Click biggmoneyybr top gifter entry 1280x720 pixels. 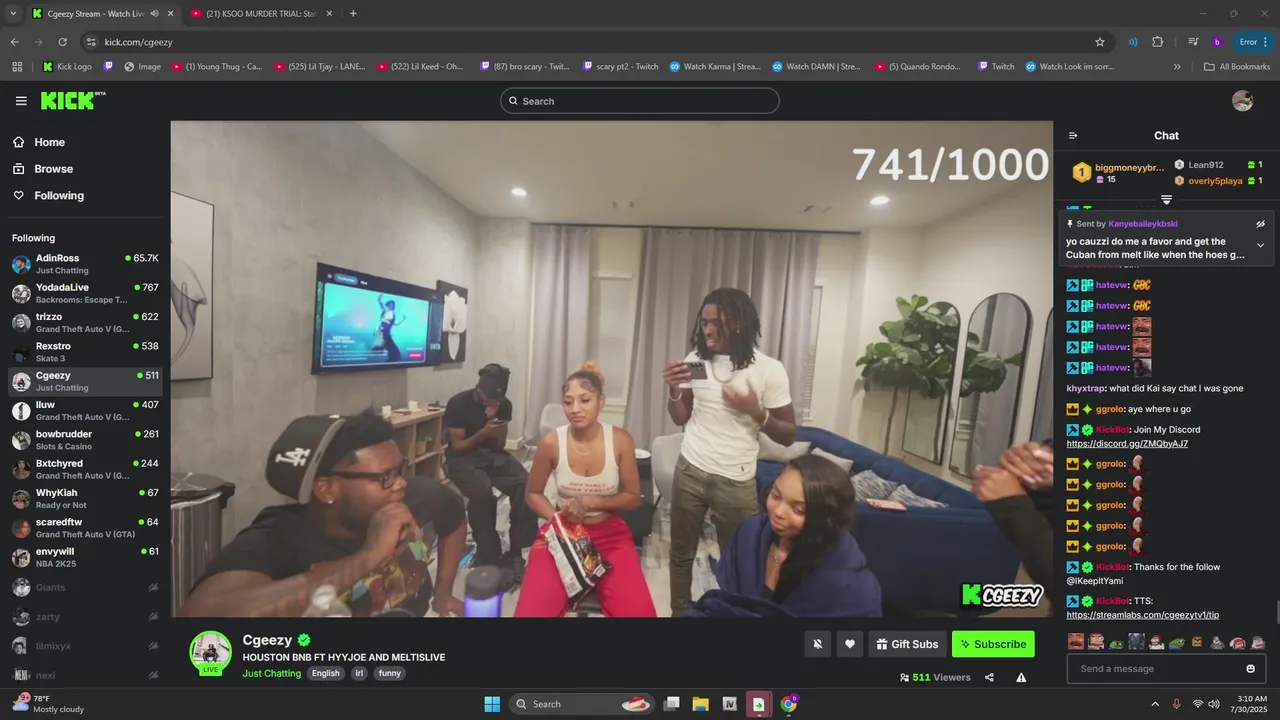[1119, 173]
